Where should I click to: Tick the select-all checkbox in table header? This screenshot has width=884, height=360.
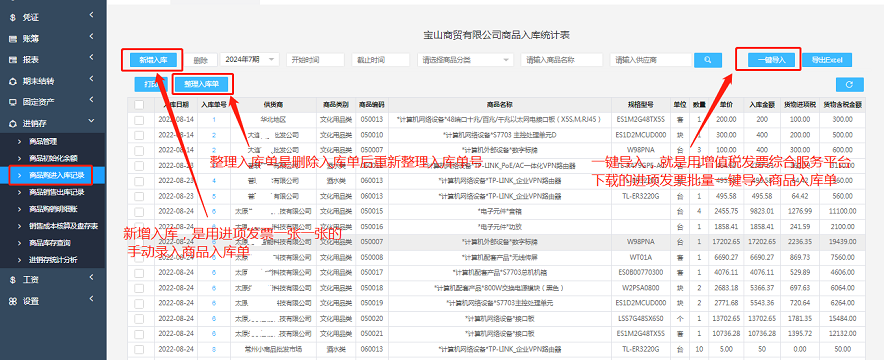pos(139,104)
